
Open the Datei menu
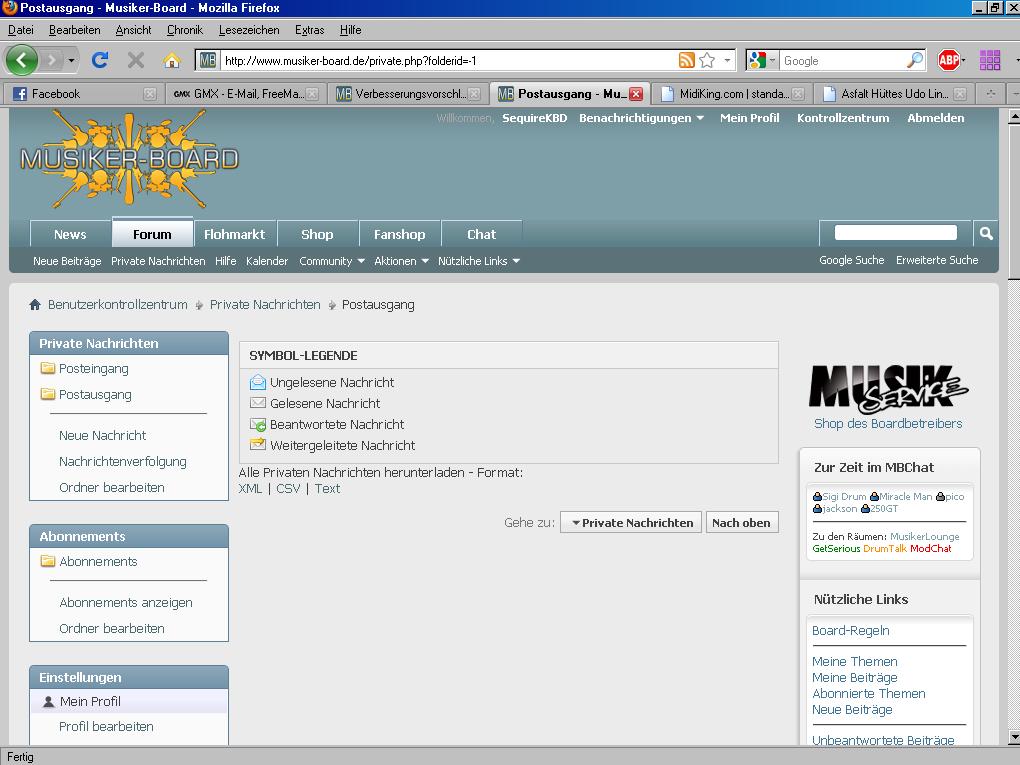tap(21, 30)
